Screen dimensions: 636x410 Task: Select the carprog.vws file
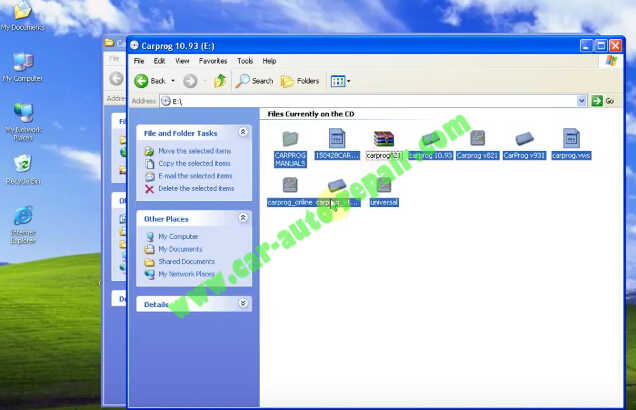click(571, 144)
